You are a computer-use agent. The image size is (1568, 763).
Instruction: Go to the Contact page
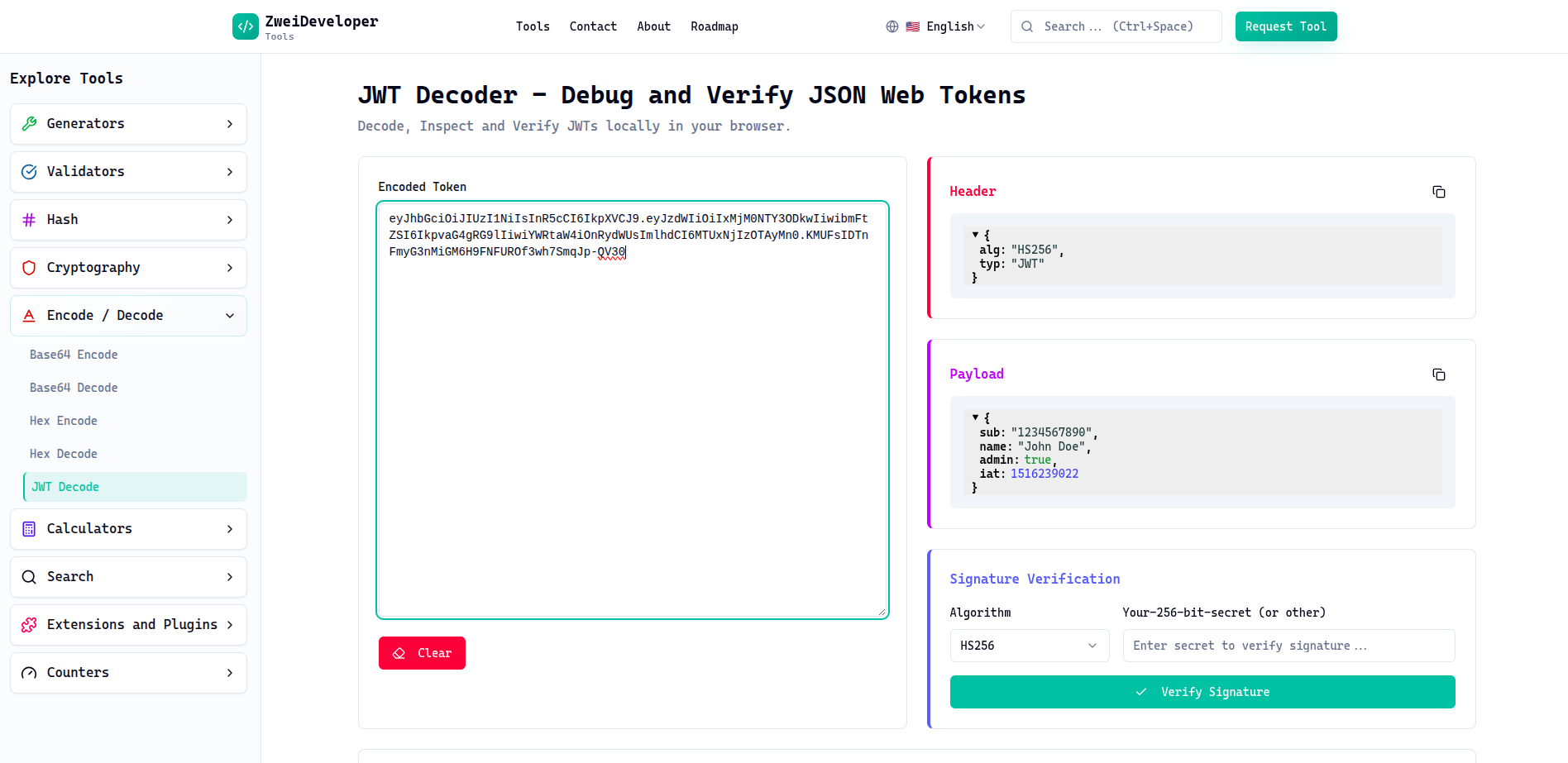coord(593,26)
